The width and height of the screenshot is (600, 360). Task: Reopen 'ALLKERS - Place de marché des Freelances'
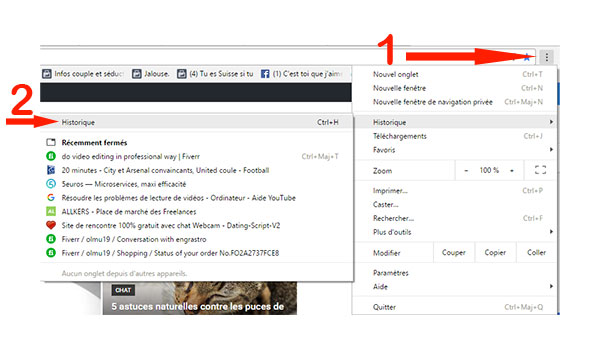pyautogui.click(x=197, y=212)
